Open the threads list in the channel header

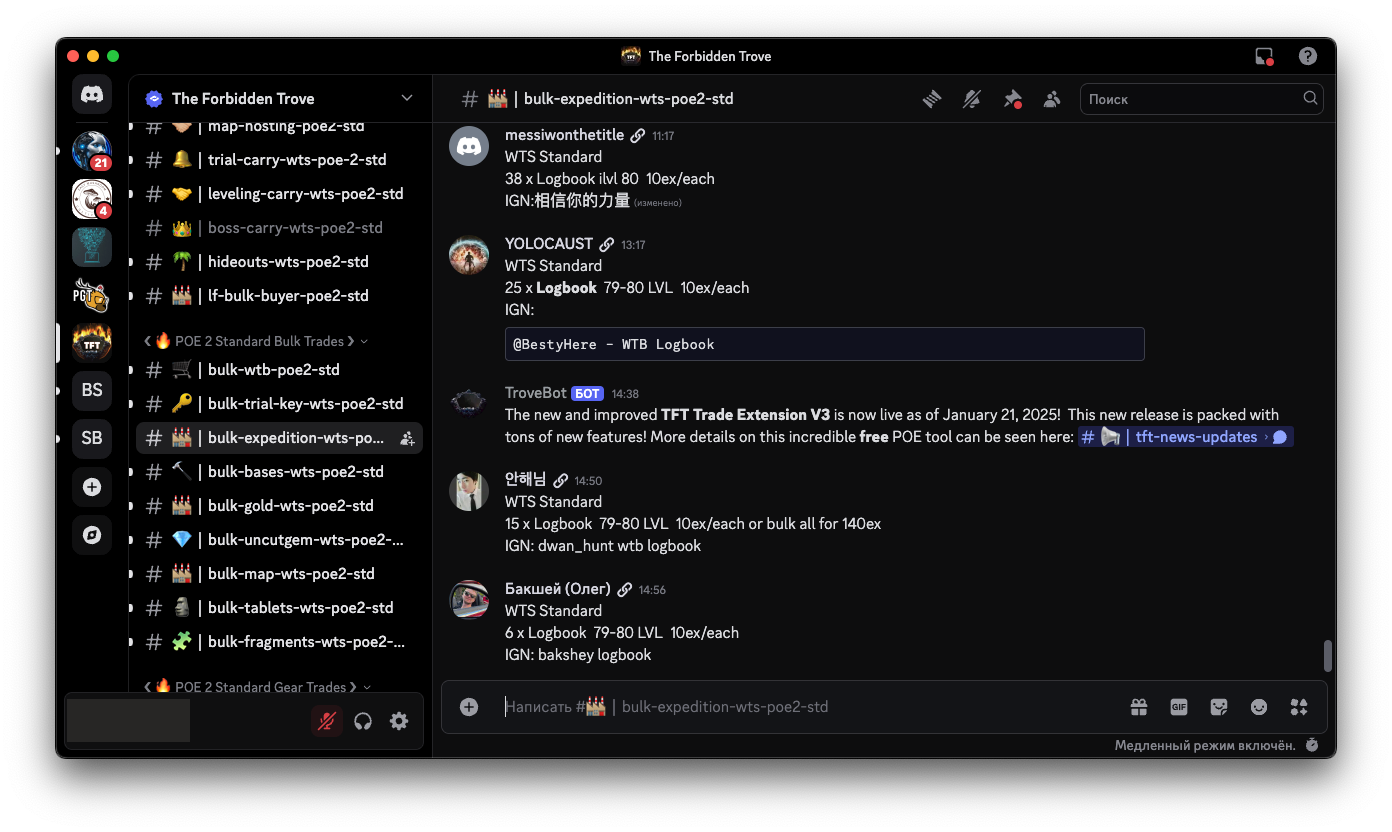coord(932,99)
